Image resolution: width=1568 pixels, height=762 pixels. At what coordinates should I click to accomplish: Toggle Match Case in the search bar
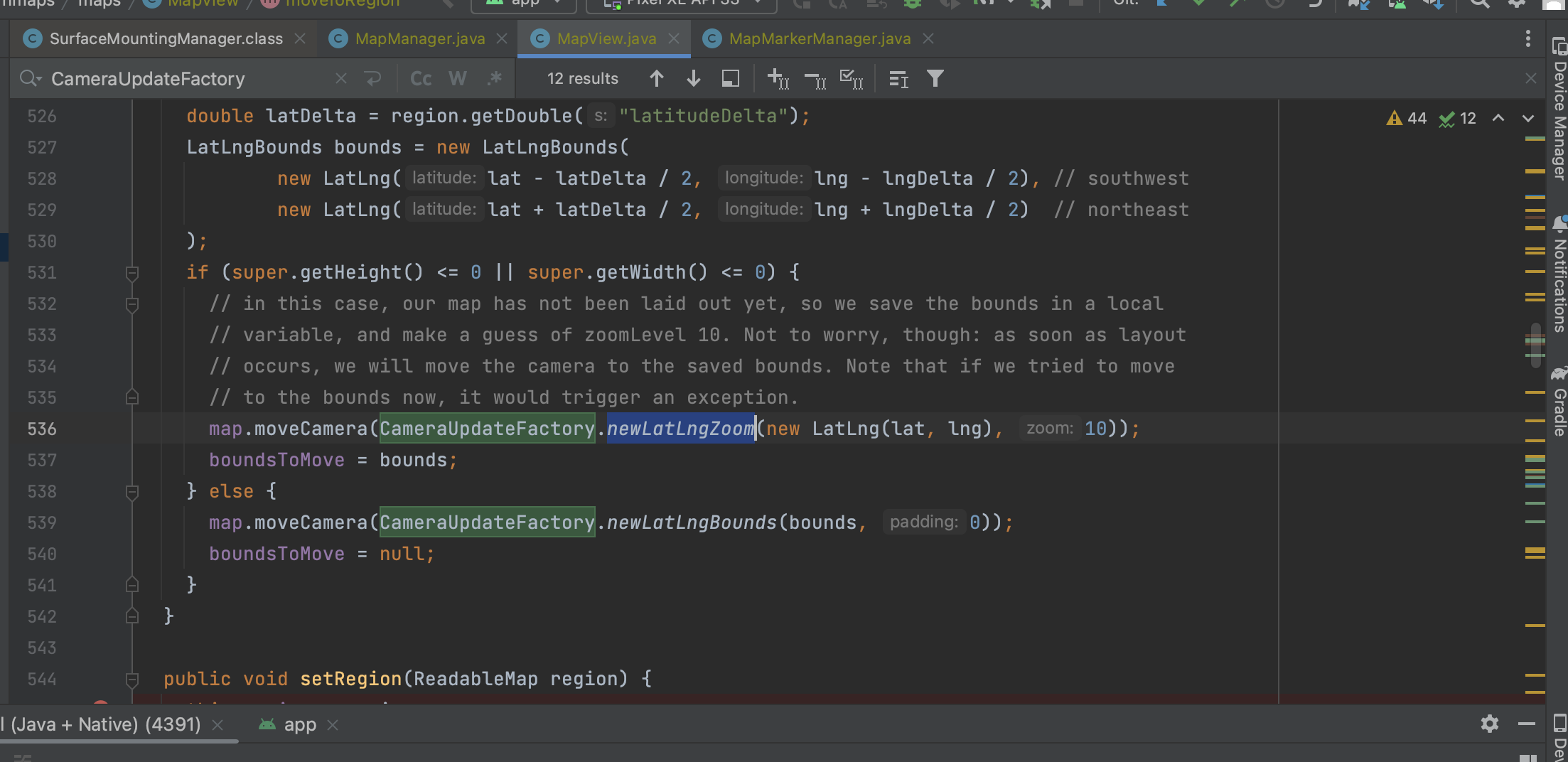click(421, 78)
